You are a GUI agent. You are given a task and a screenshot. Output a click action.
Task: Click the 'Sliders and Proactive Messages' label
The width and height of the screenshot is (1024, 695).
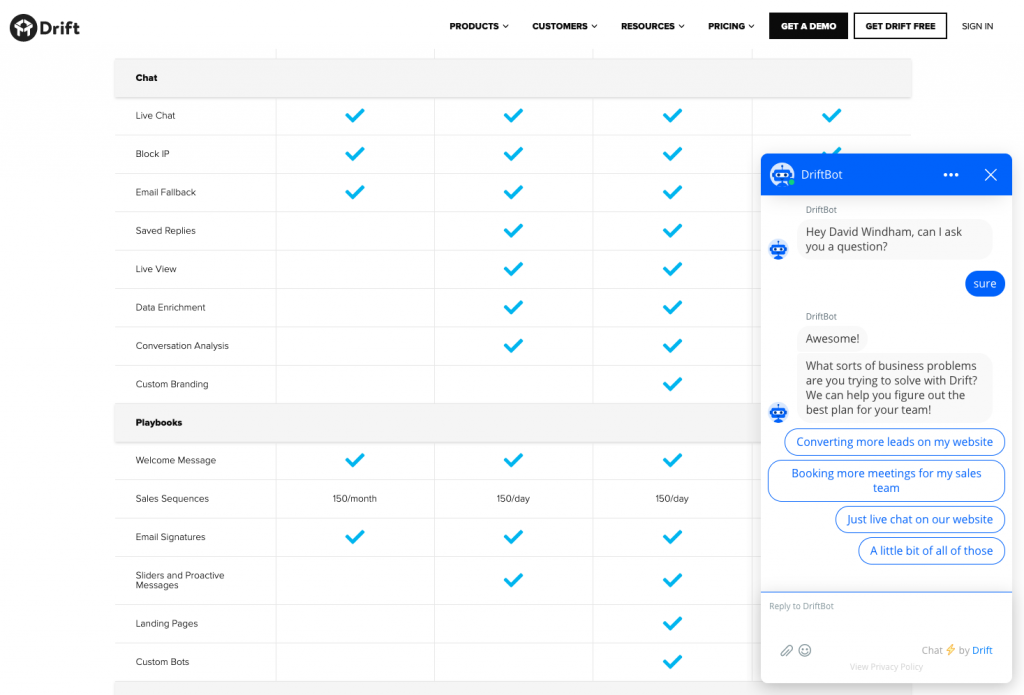[x=180, y=580]
